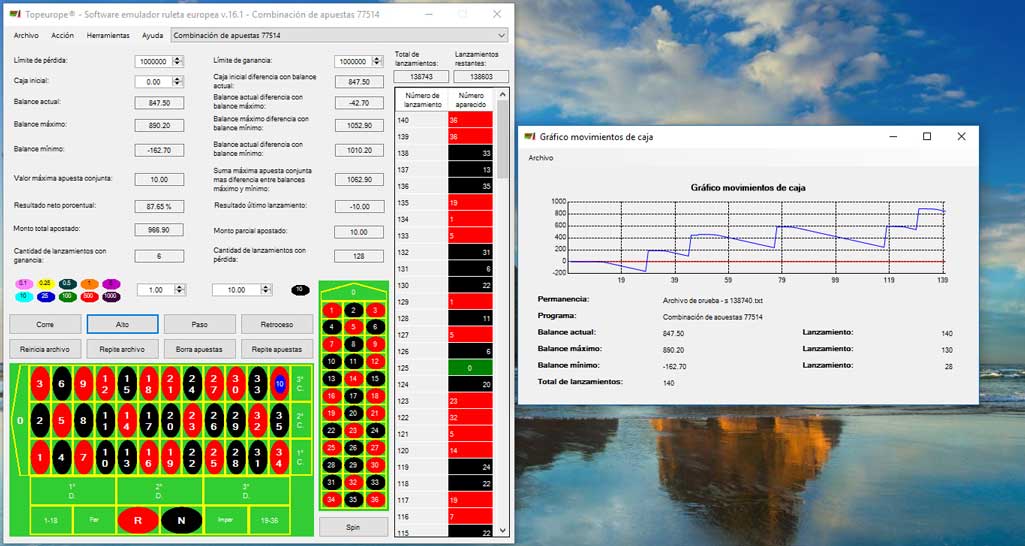Open the Herramientas menu
Screen dimensions: 1025x546
coord(108,35)
